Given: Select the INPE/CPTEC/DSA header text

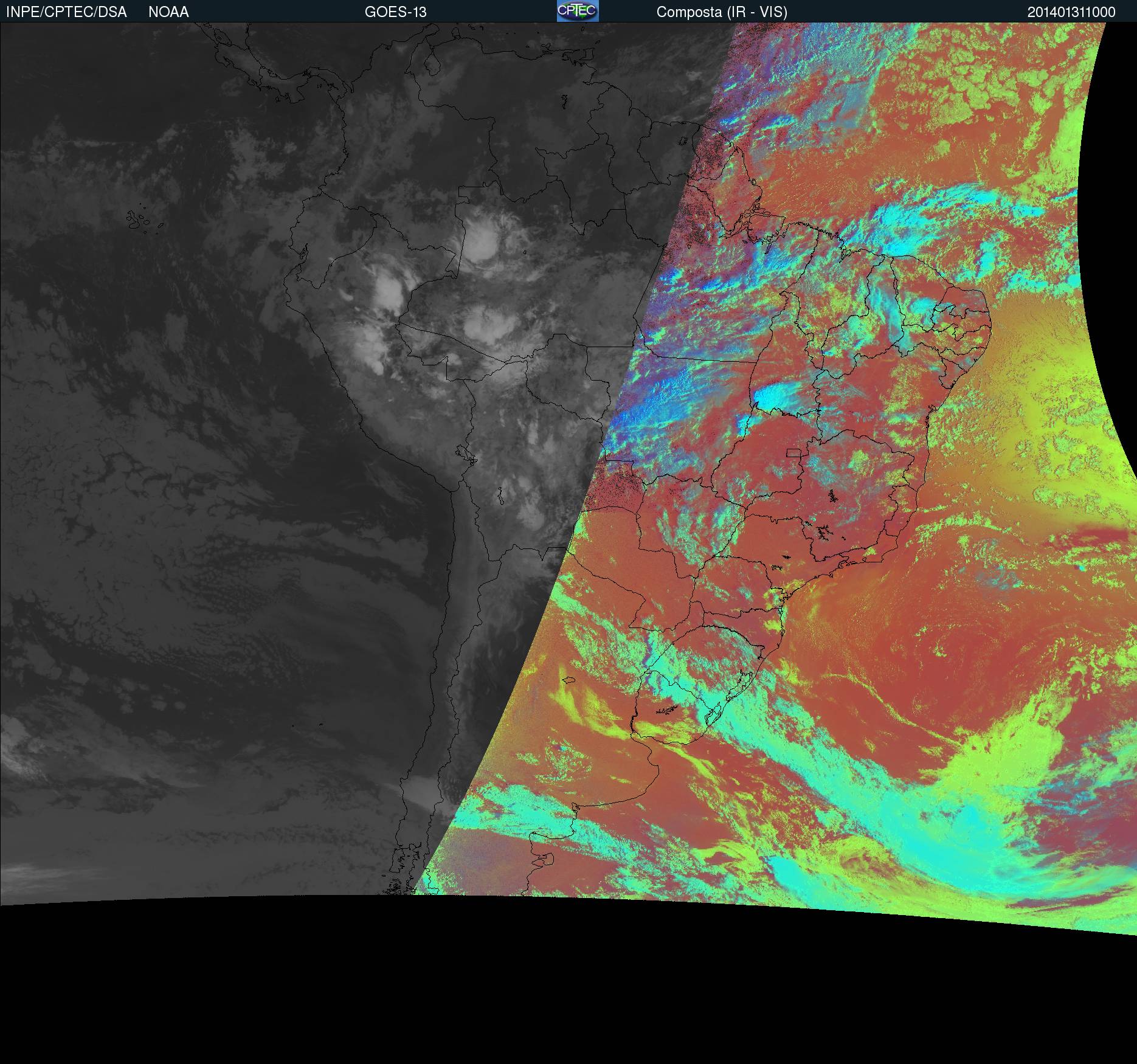Looking at the screenshot, I should (x=66, y=12).
